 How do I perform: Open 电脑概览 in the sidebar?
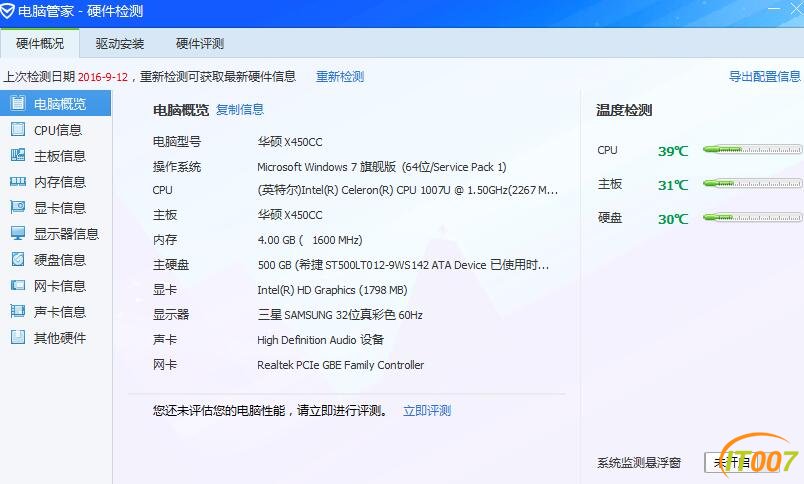coord(55,104)
